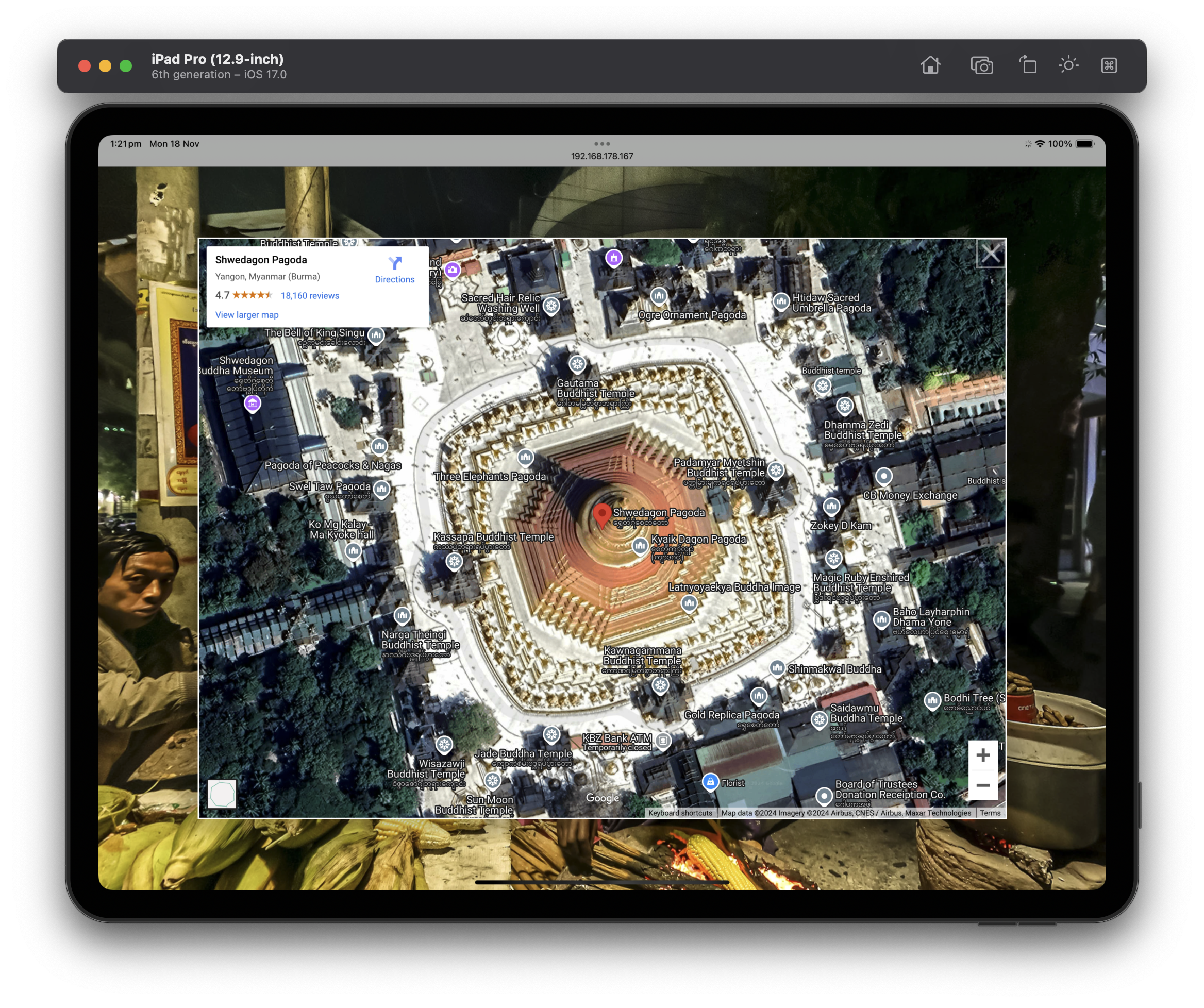Click the purple camera marker near the top
The image size is (1204, 1008).
[x=453, y=270]
